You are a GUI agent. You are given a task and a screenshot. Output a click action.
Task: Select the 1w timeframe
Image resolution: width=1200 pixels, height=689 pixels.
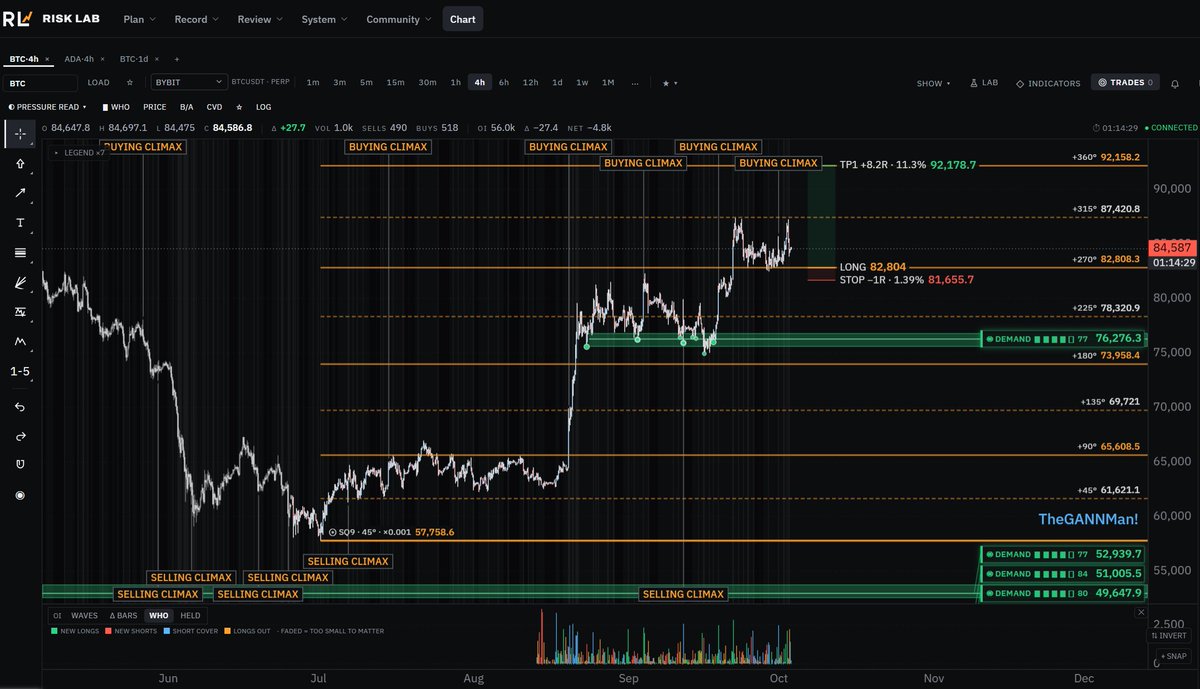[x=582, y=82]
